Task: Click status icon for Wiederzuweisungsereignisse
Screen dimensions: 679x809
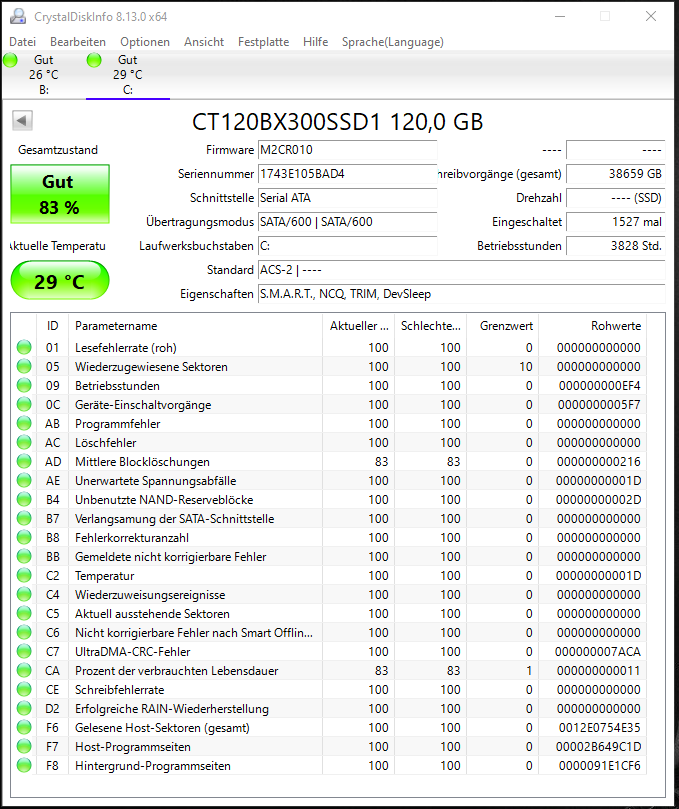Action: (x=24, y=595)
